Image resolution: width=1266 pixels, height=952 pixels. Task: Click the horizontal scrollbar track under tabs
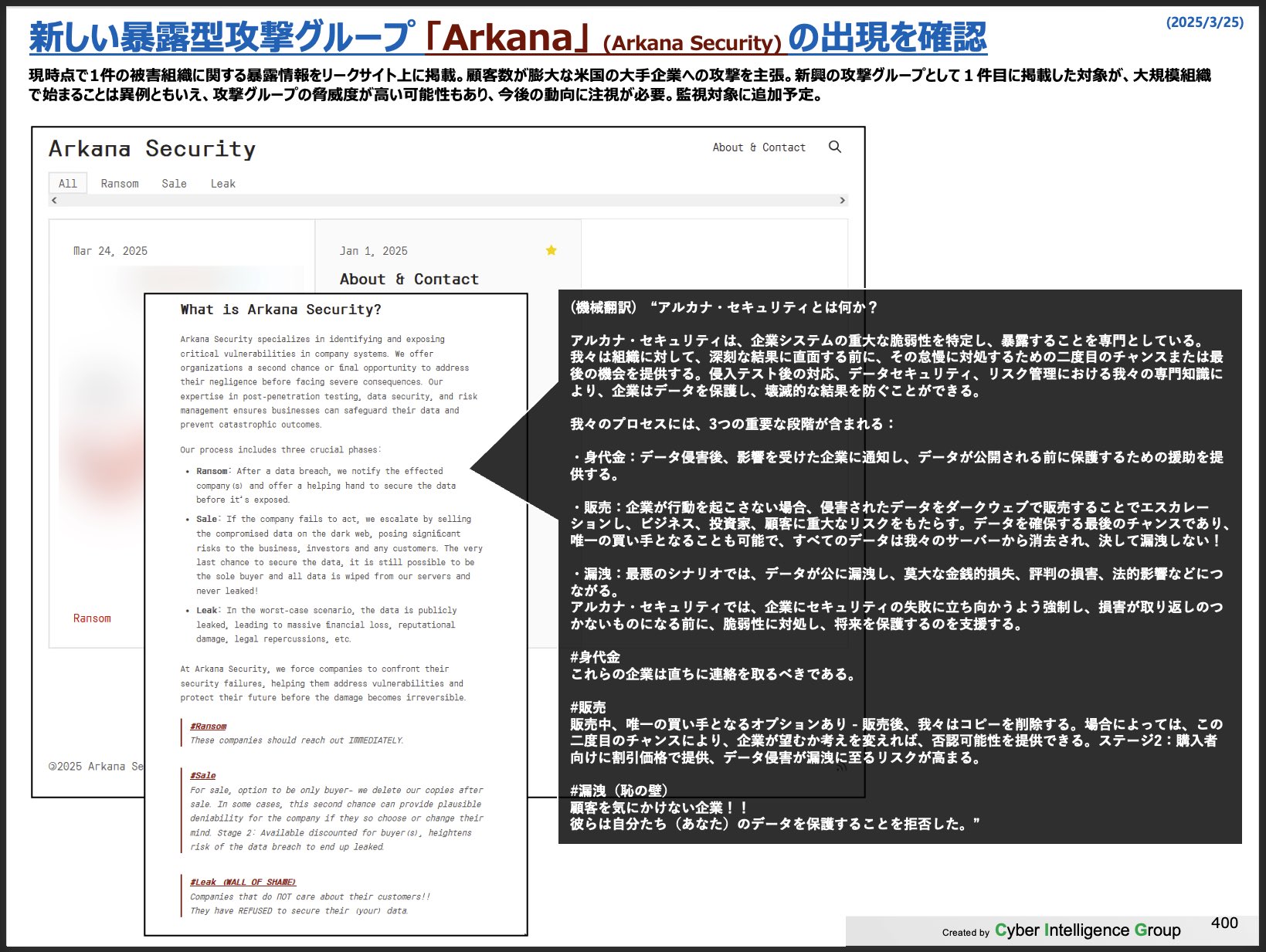(448, 200)
